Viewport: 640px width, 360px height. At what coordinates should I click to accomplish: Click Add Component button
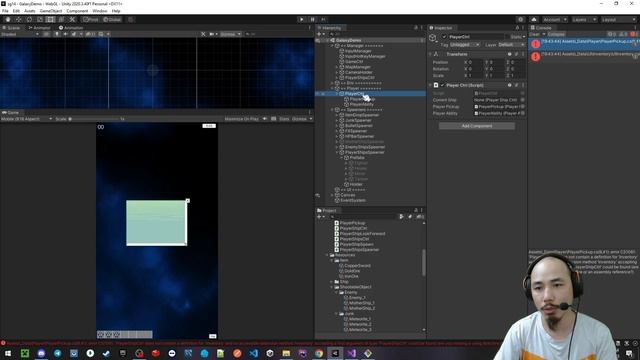coord(477,126)
